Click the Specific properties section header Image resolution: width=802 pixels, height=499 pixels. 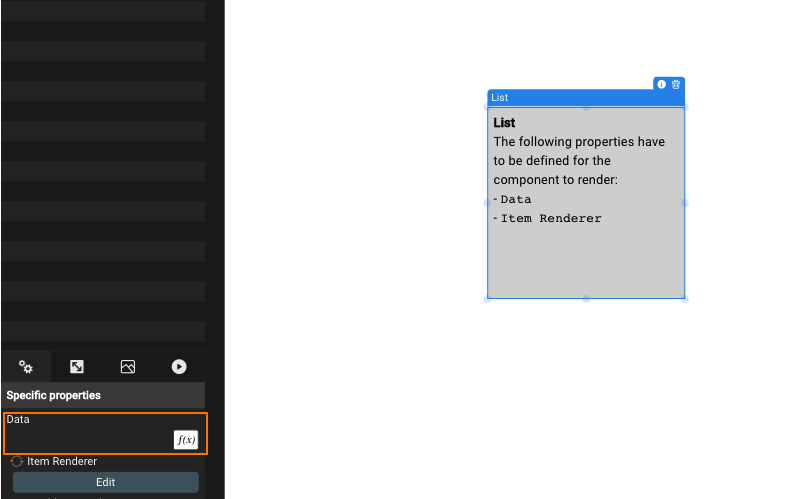click(54, 395)
